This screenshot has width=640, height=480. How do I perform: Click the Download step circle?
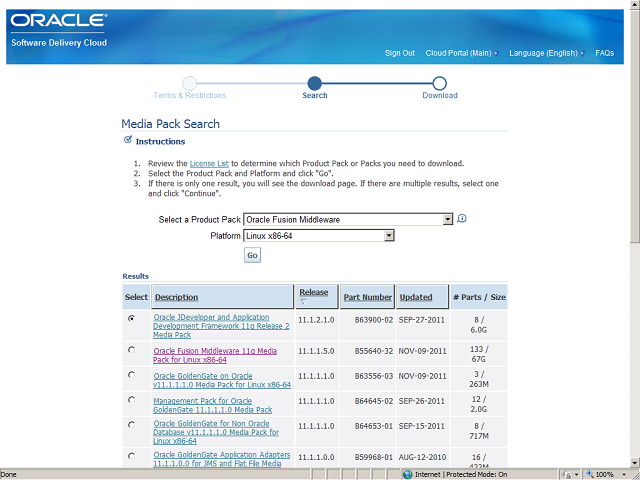point(439,83)
